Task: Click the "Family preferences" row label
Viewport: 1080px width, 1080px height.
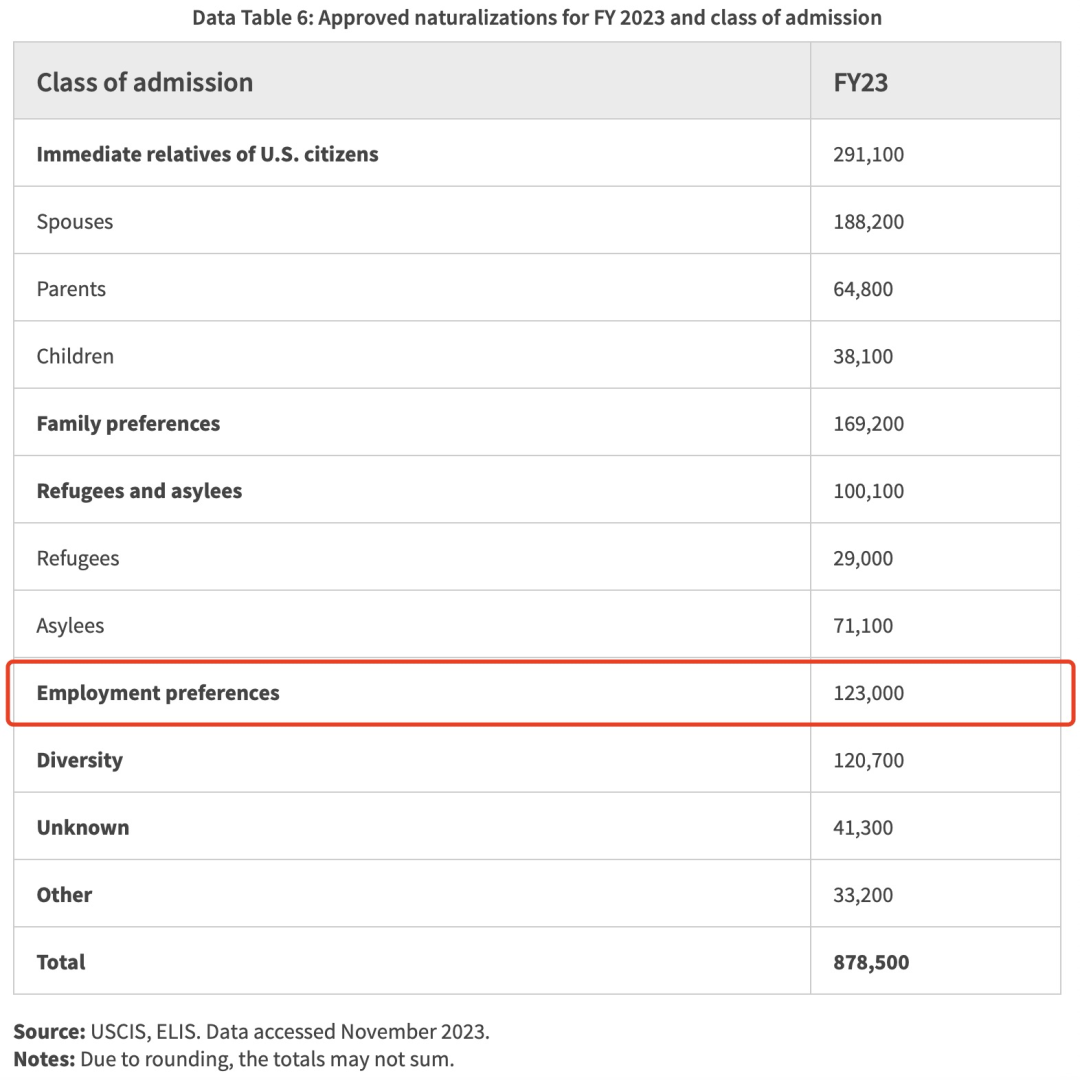Action: coord(128,424)
